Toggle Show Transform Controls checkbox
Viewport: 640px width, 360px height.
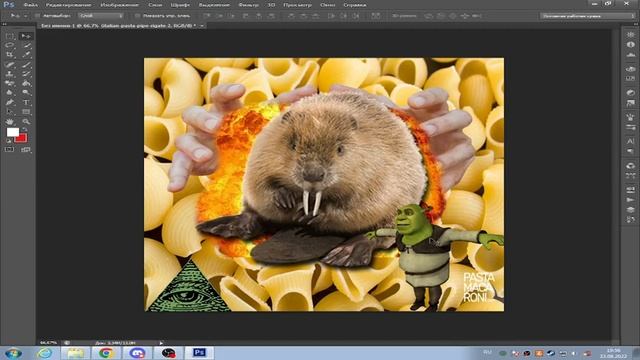138,16
